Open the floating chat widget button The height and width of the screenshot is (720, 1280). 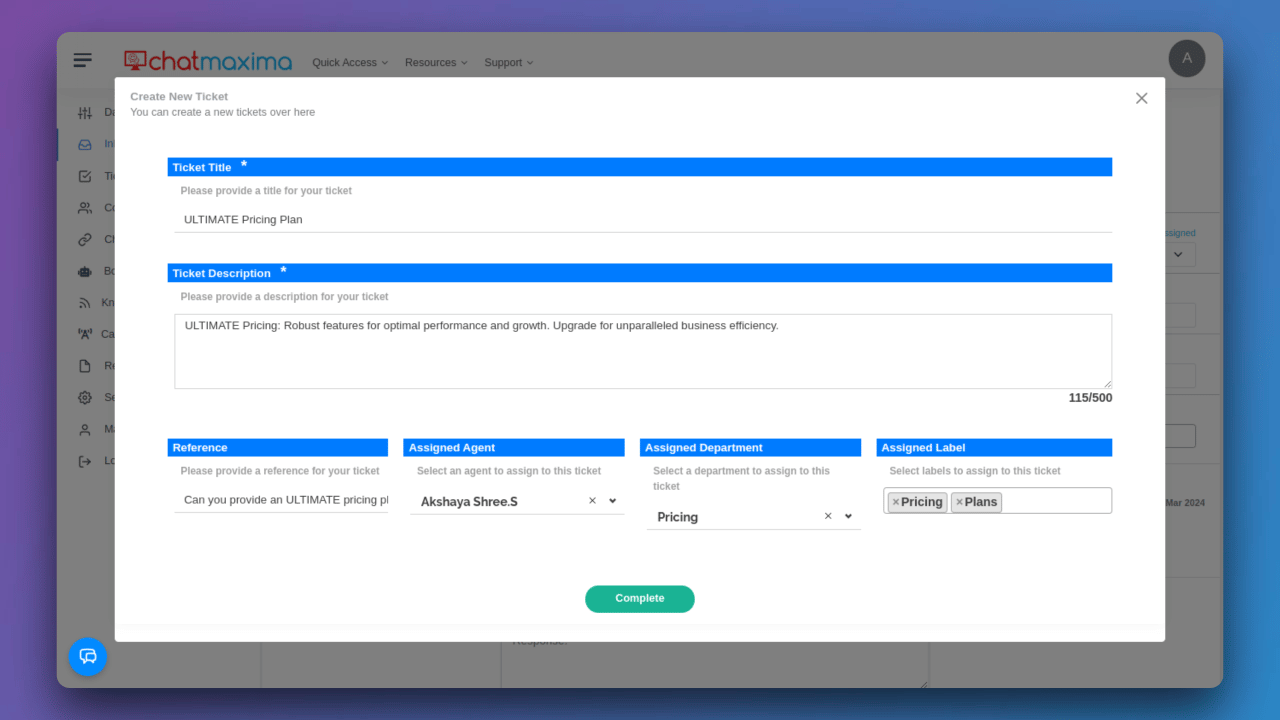pos(88,656)
